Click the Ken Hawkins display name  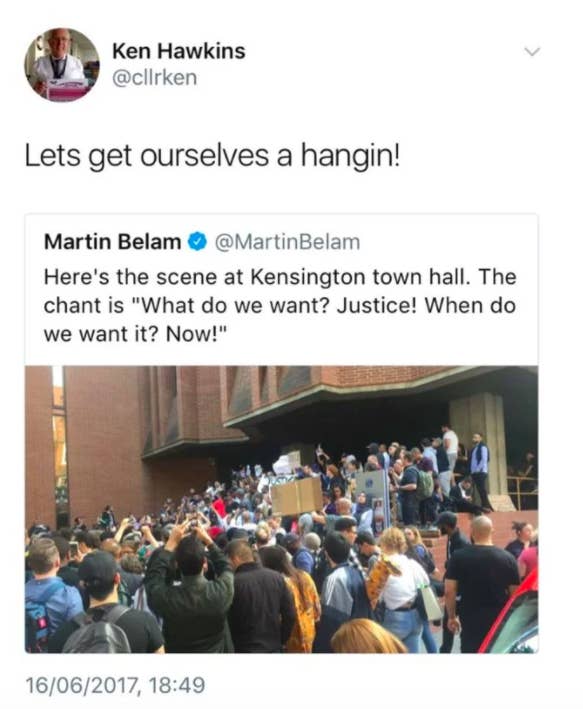tap(179, 51)
